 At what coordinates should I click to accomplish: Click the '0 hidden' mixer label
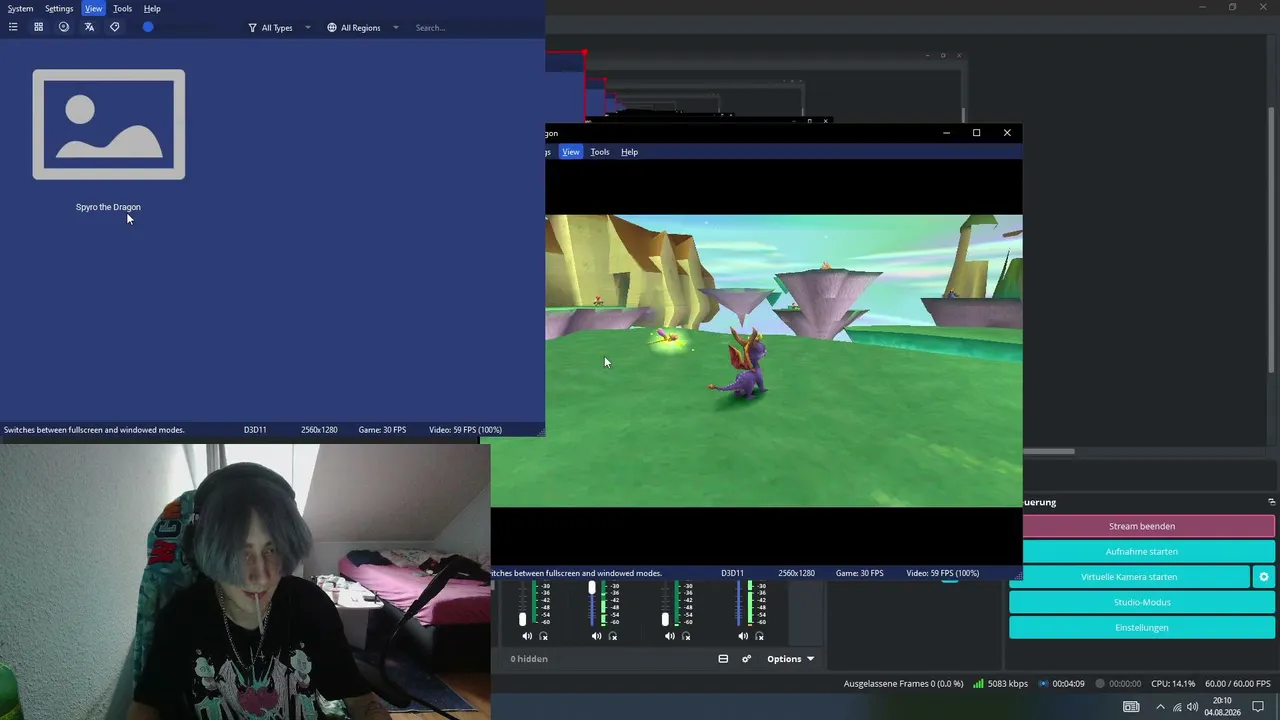tap(529, 659)
